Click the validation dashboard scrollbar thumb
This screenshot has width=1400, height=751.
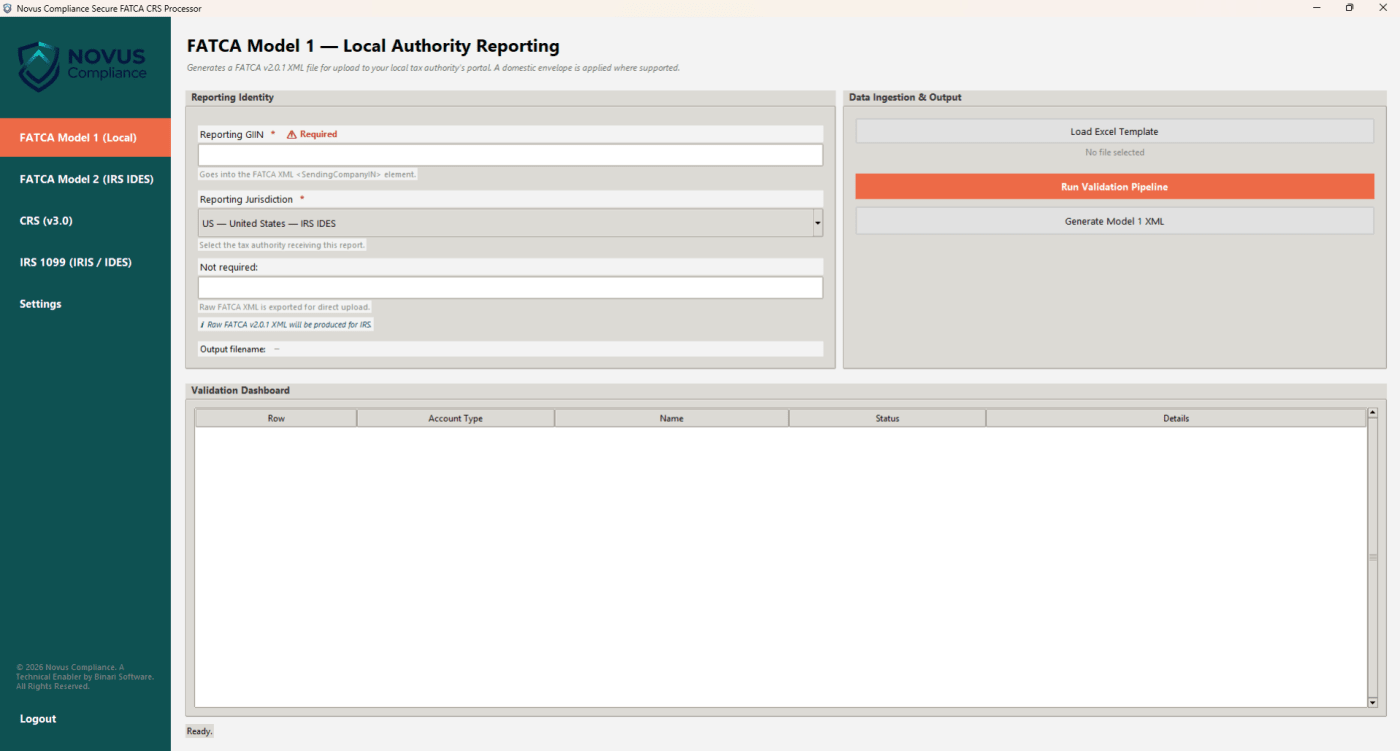click(1373, 557)
